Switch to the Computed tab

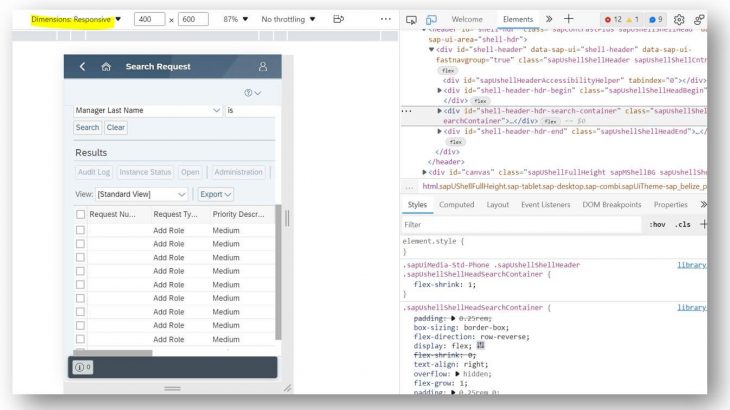point(456,205)
